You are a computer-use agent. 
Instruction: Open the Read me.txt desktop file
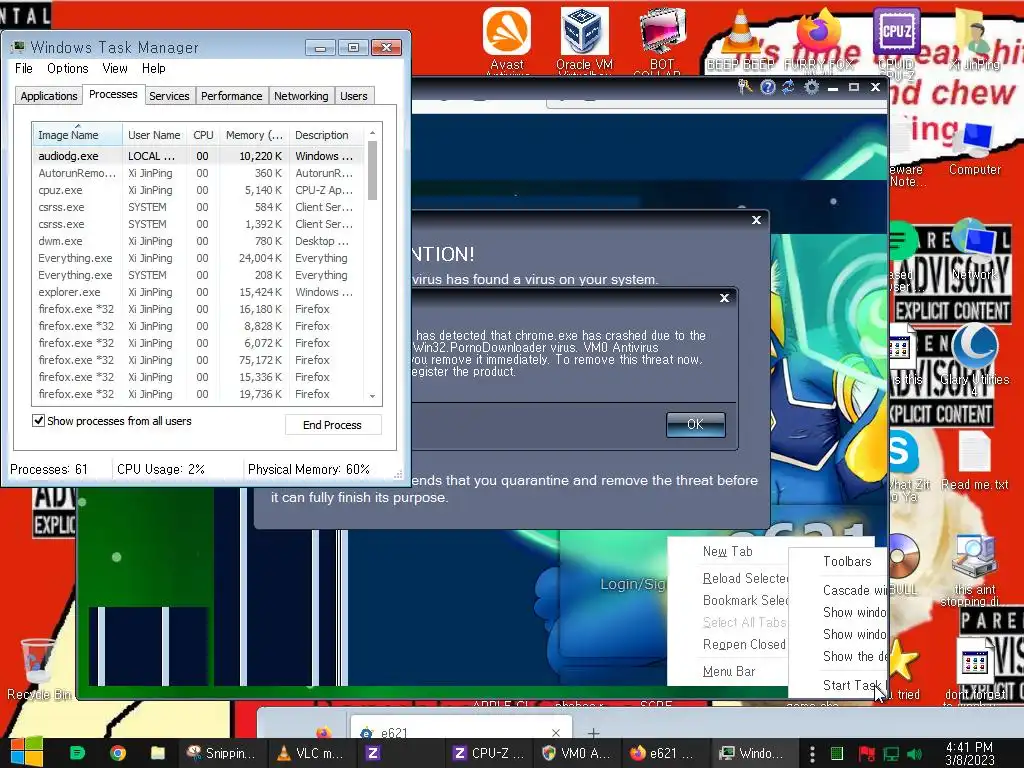click(x=974, y=460)
